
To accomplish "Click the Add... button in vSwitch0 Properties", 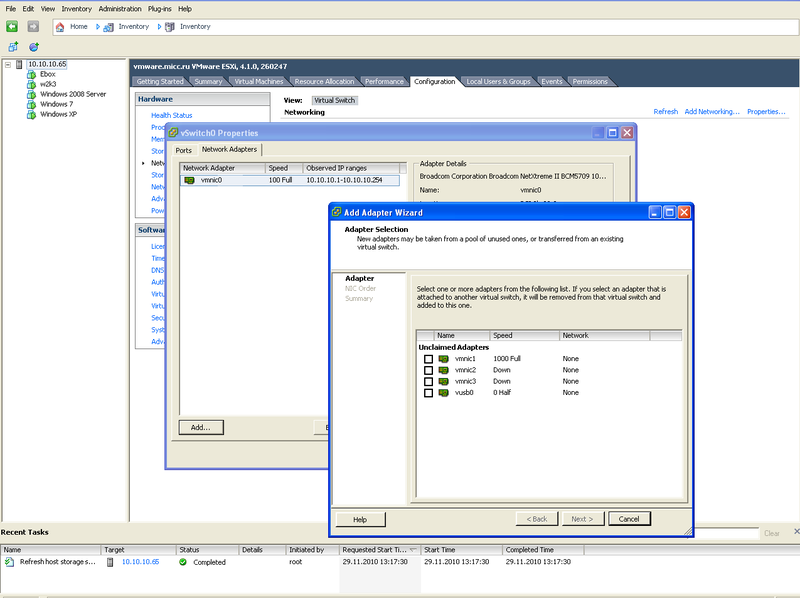I will click(201, 427).
